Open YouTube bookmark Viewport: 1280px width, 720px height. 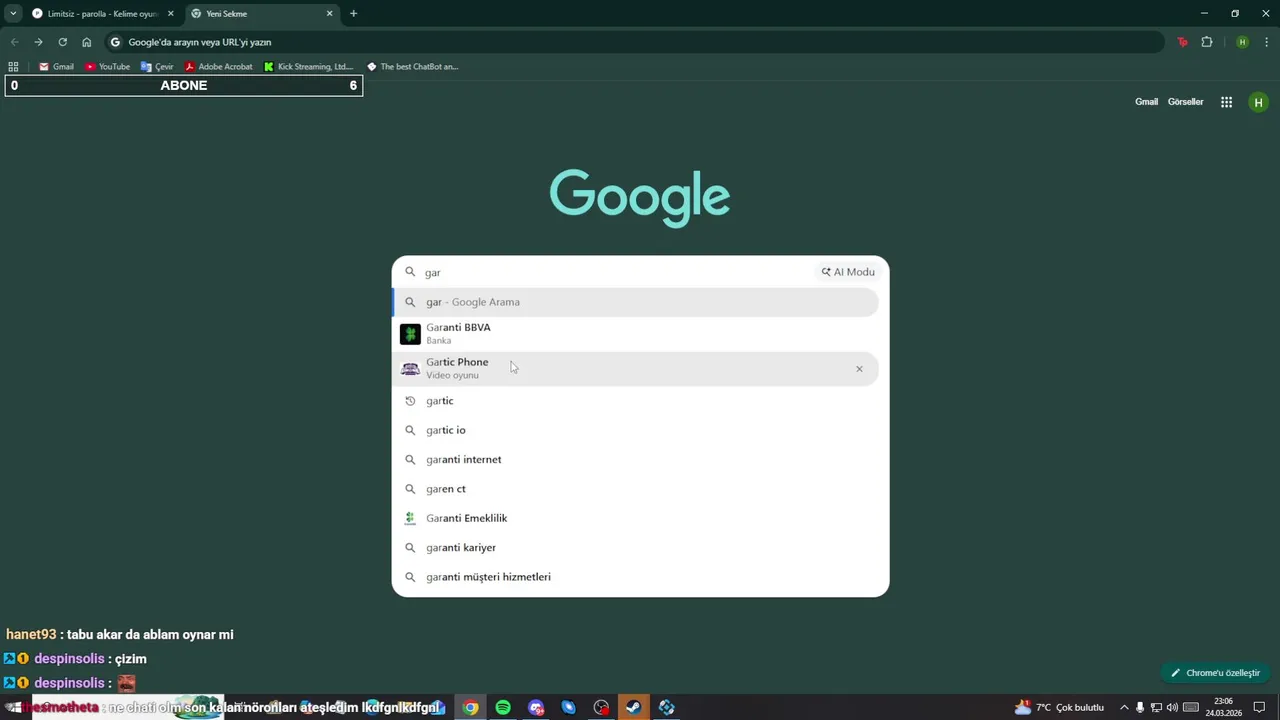coord(107,67)
